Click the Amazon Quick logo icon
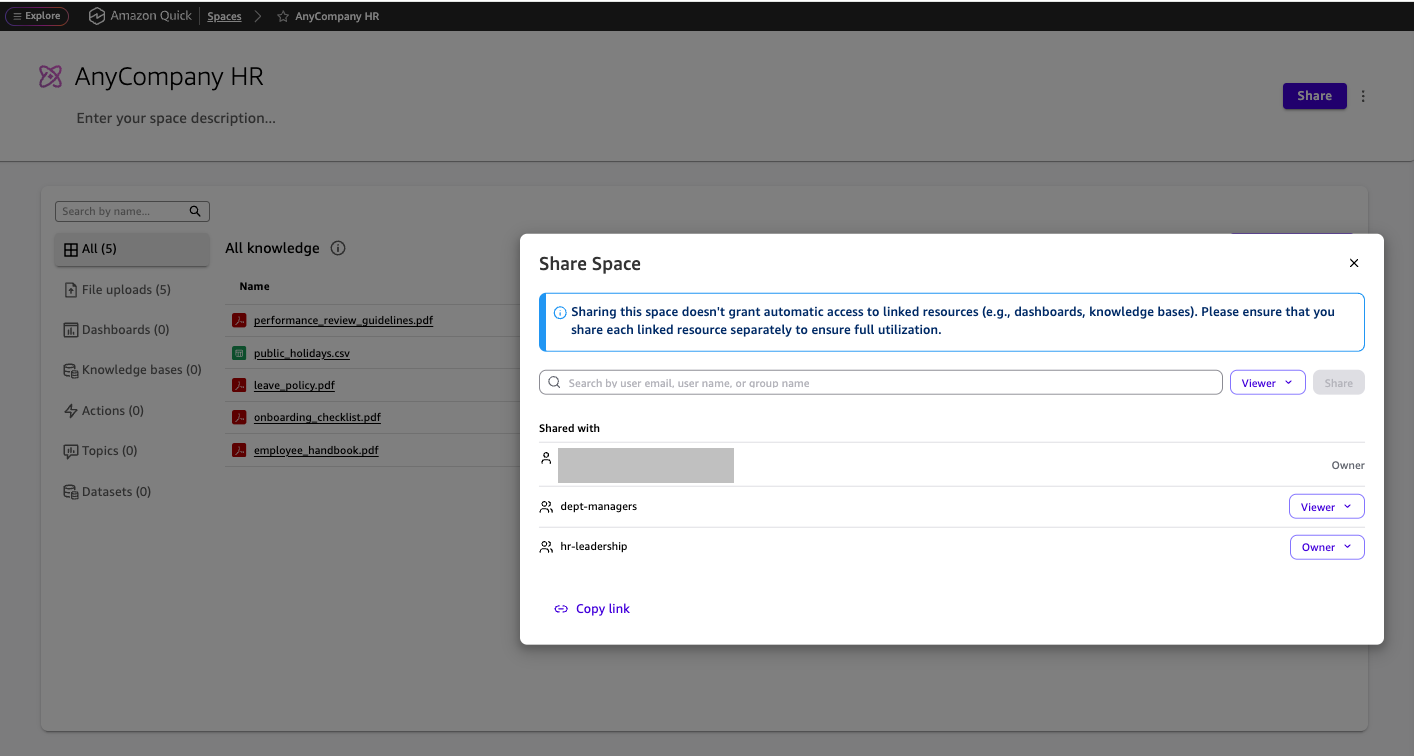1414x756 pixels. [96, 16]
